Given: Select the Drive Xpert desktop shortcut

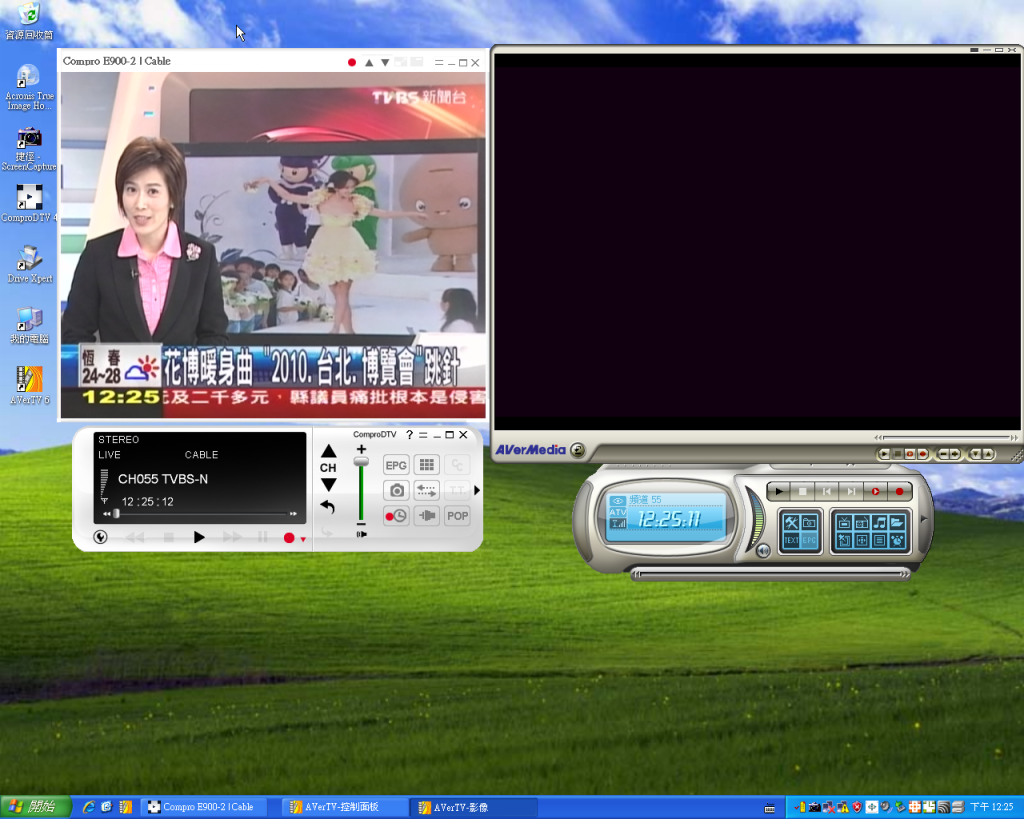Looking at the screenshot, I should point(29,265).
